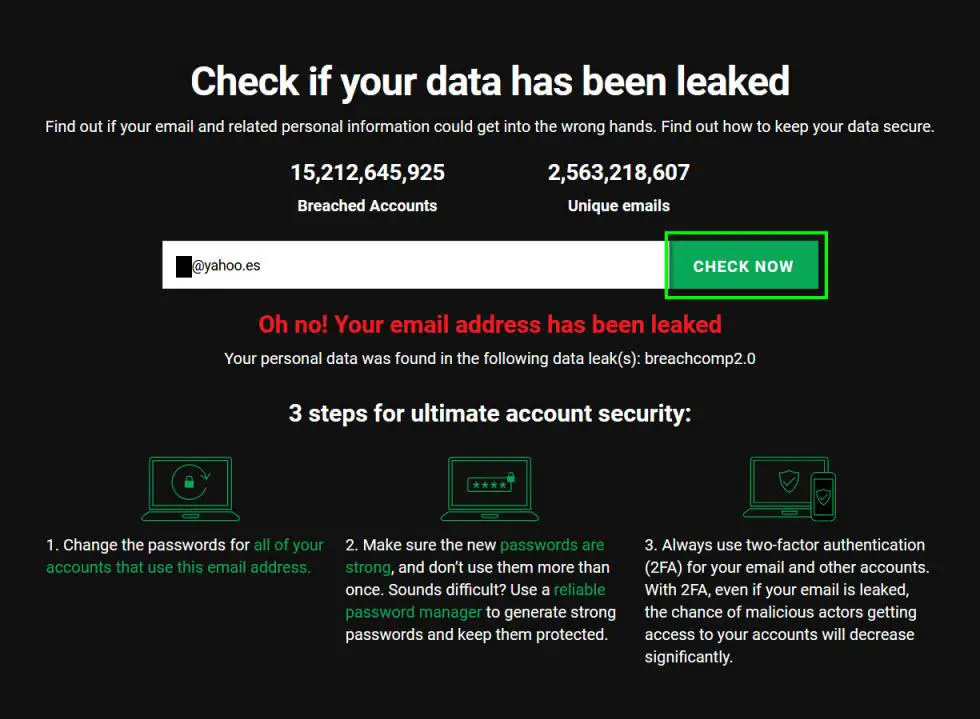This screenshot has width=980, height=719.
Task: Click the laptop with lock refresh icon
Action: pyautogui.click(x=190, y=488)
